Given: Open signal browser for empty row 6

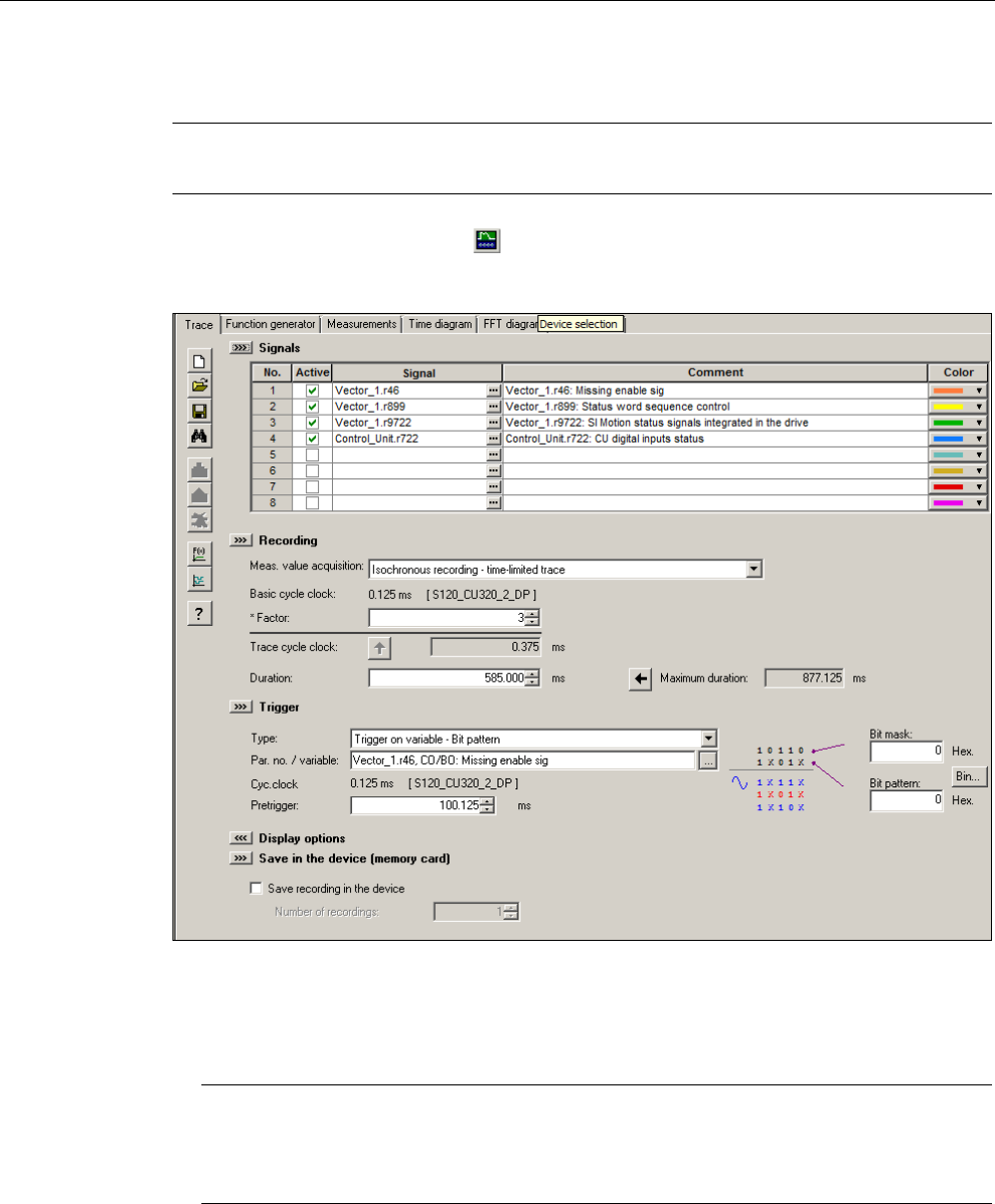Looking at the screenshot, I should (494, 471).
